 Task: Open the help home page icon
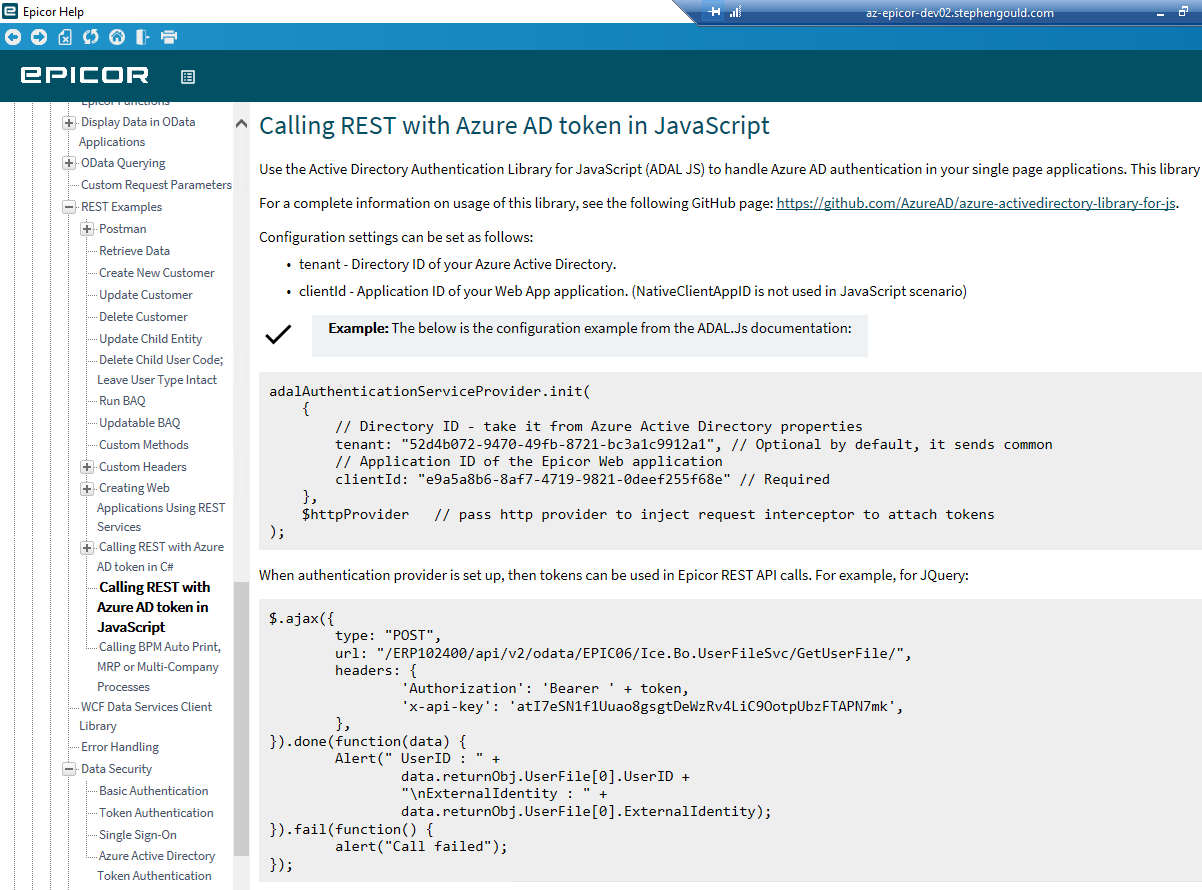coord(117,37)
